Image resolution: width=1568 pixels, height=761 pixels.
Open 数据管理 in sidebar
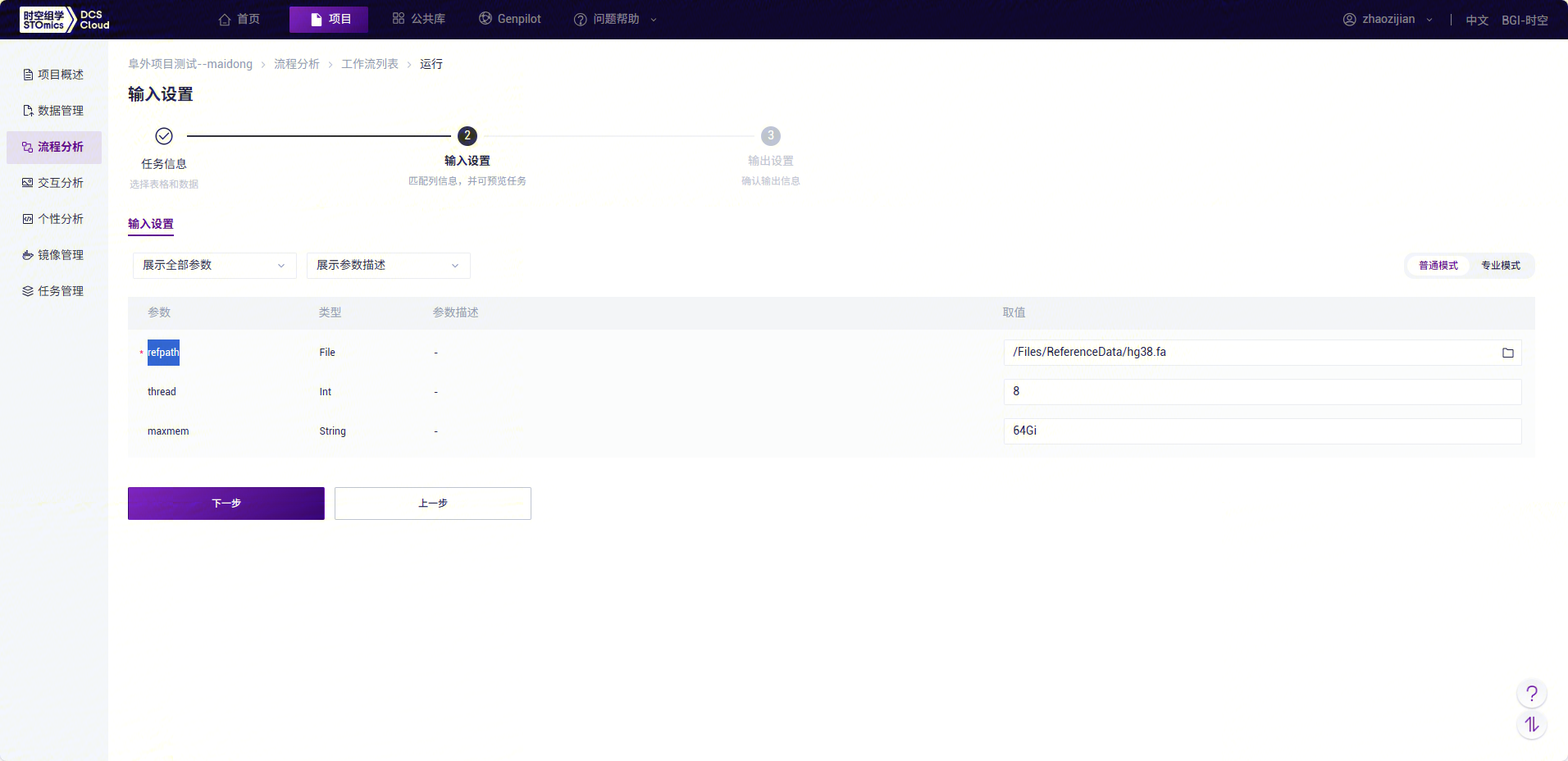point(54,111)
